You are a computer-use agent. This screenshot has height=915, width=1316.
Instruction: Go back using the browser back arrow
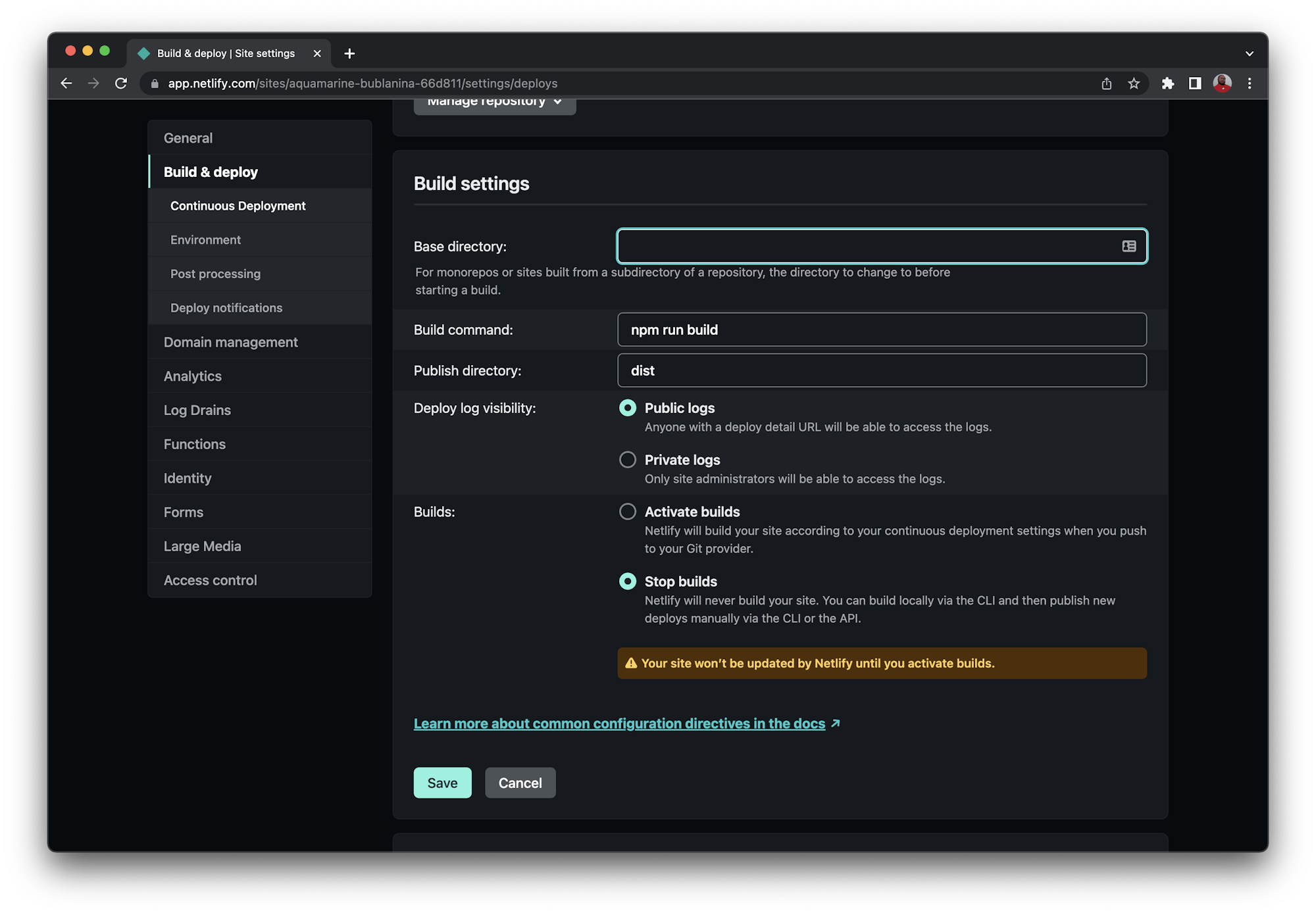pos(66,84)
